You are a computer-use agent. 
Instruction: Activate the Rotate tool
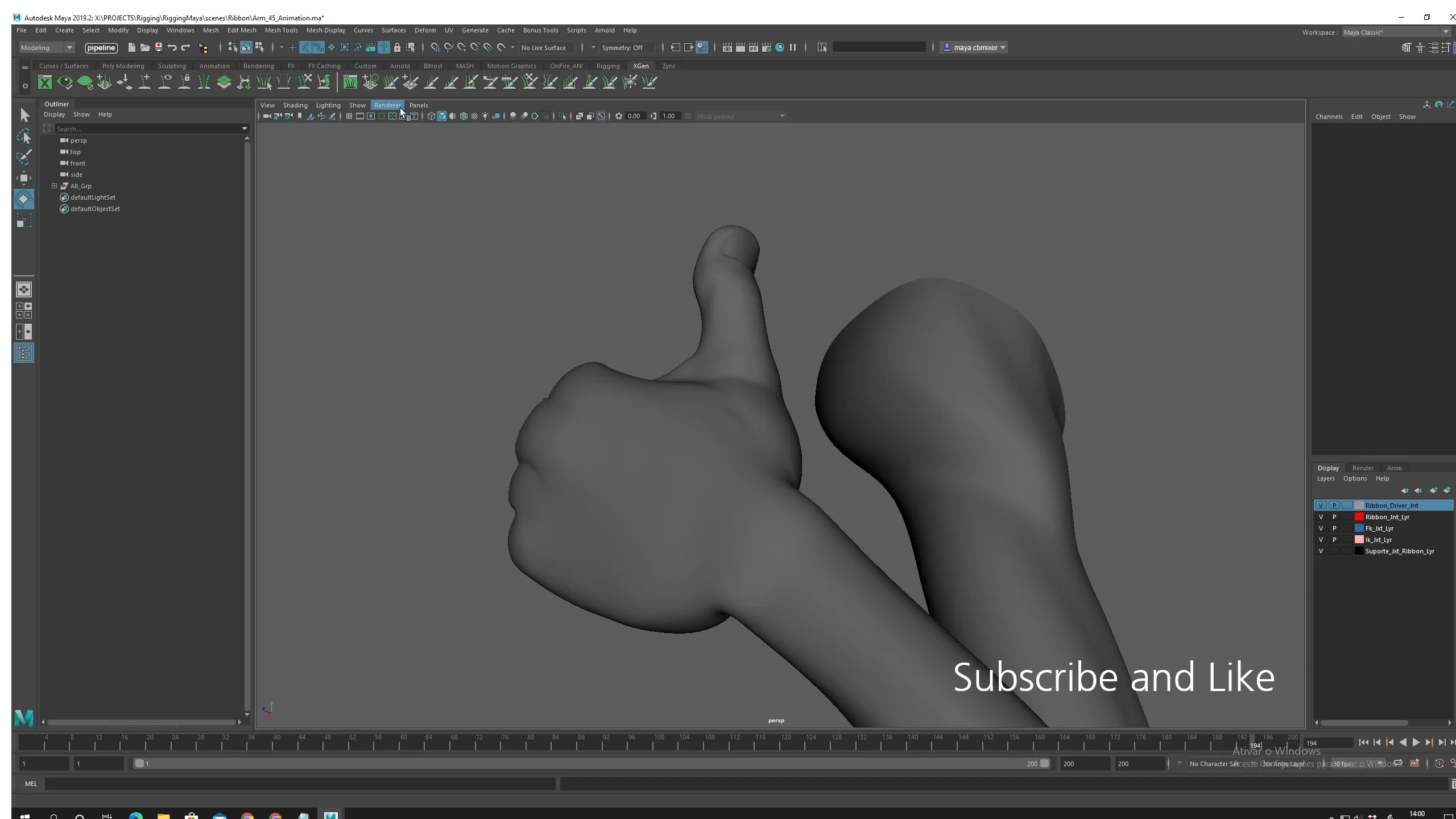(x=24, y=199)
